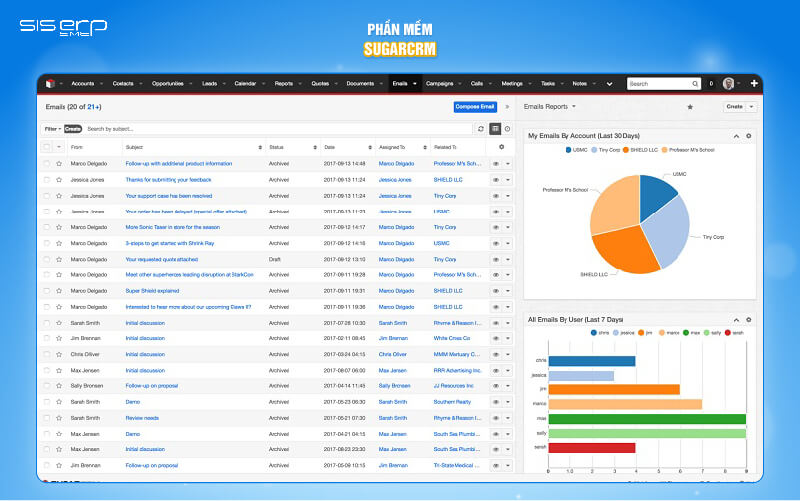Screen dimensions: 800x501
Task: Open My Emails By Account dashlet gear
Action: tap(748, 136)
